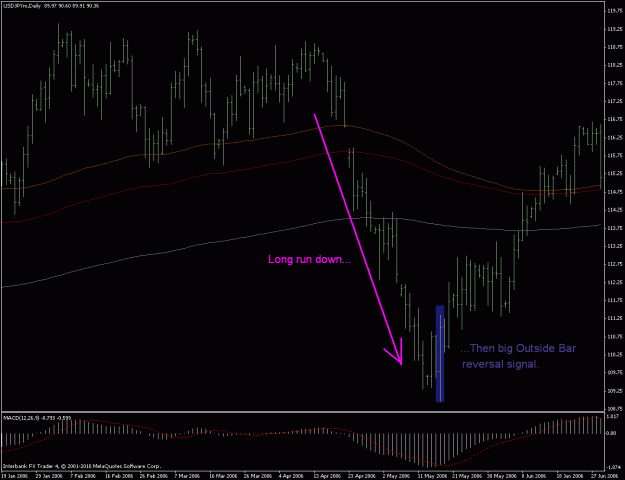
Task: Select the 'Long run down...' text label
Action: [310, 260]
